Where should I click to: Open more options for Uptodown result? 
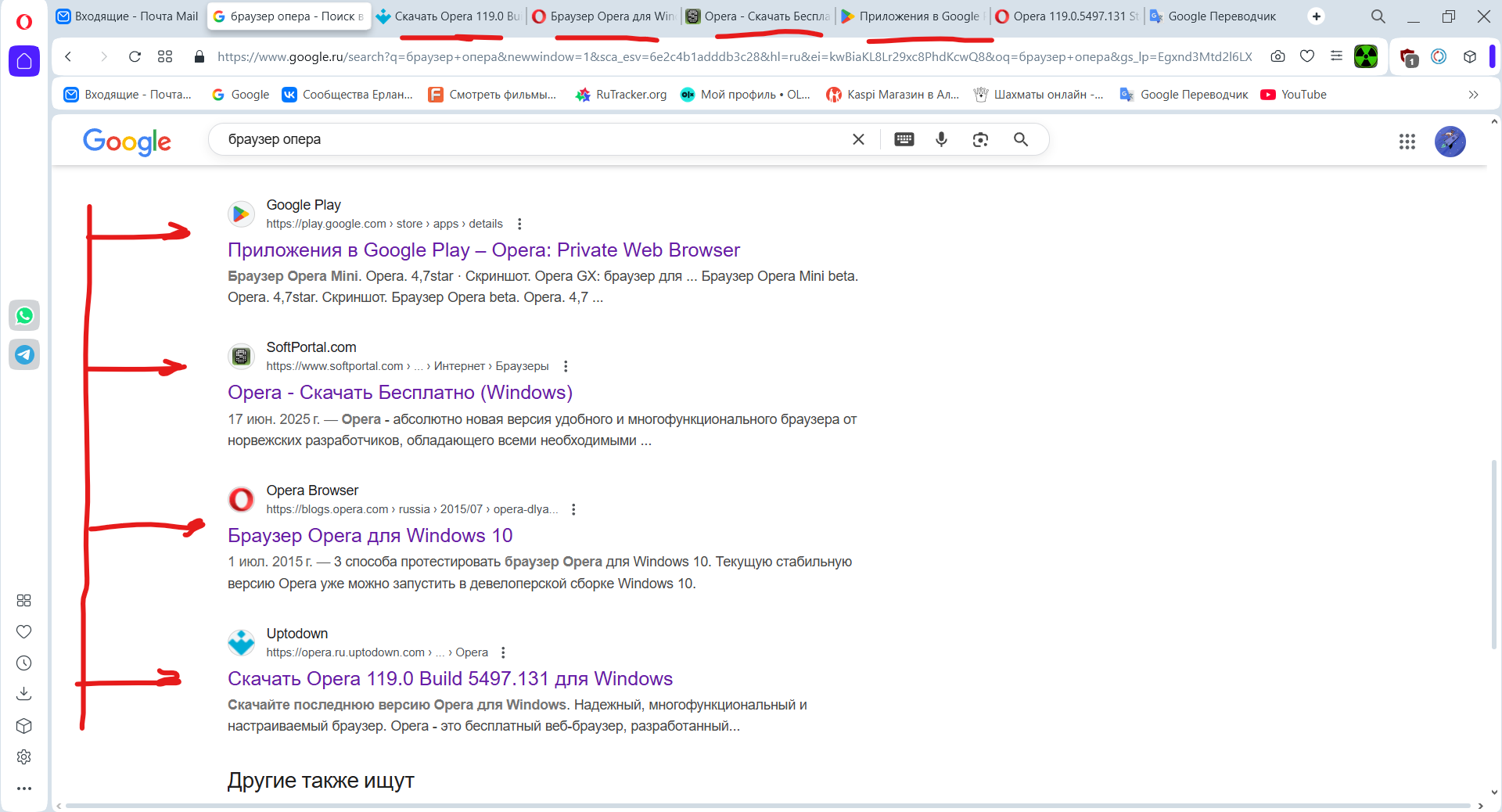tap(503, 652)
